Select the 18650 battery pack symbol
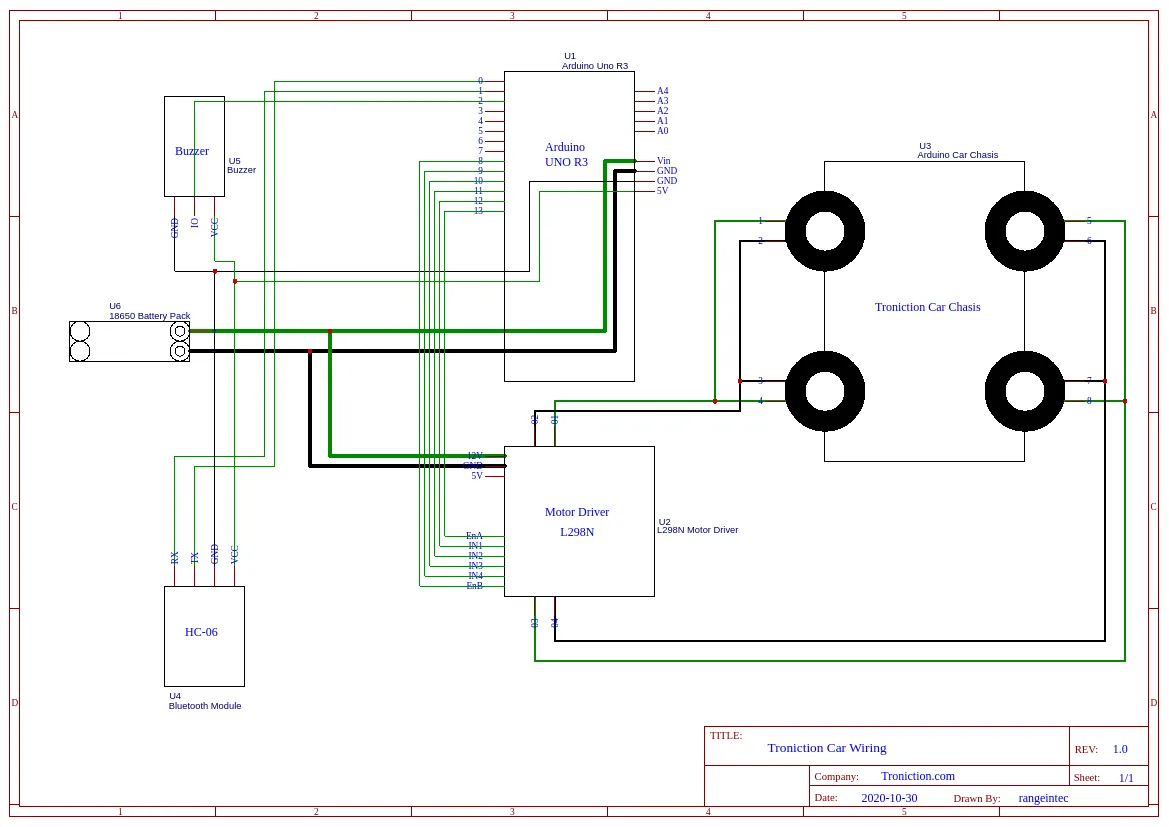Viewport: 1169px width, 827px height. pos(129,342)
